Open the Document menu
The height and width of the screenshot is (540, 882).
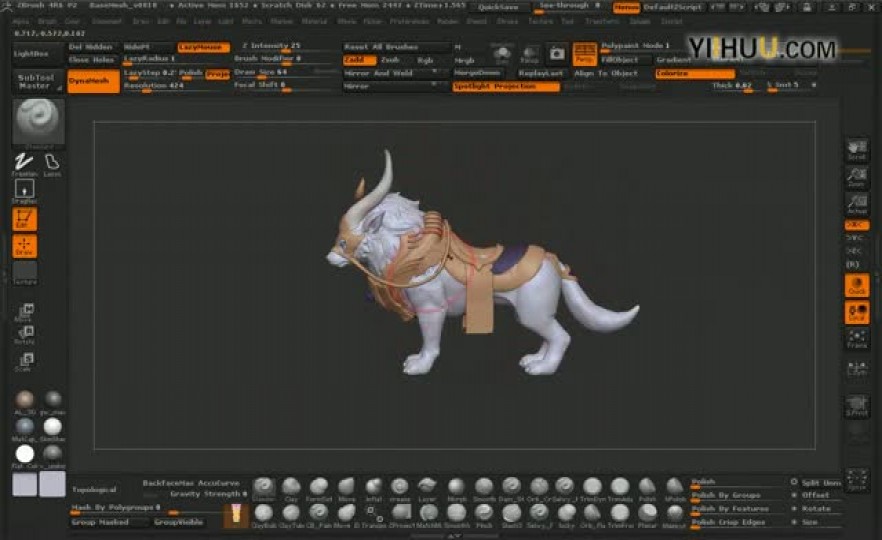(x=106, y=21)
